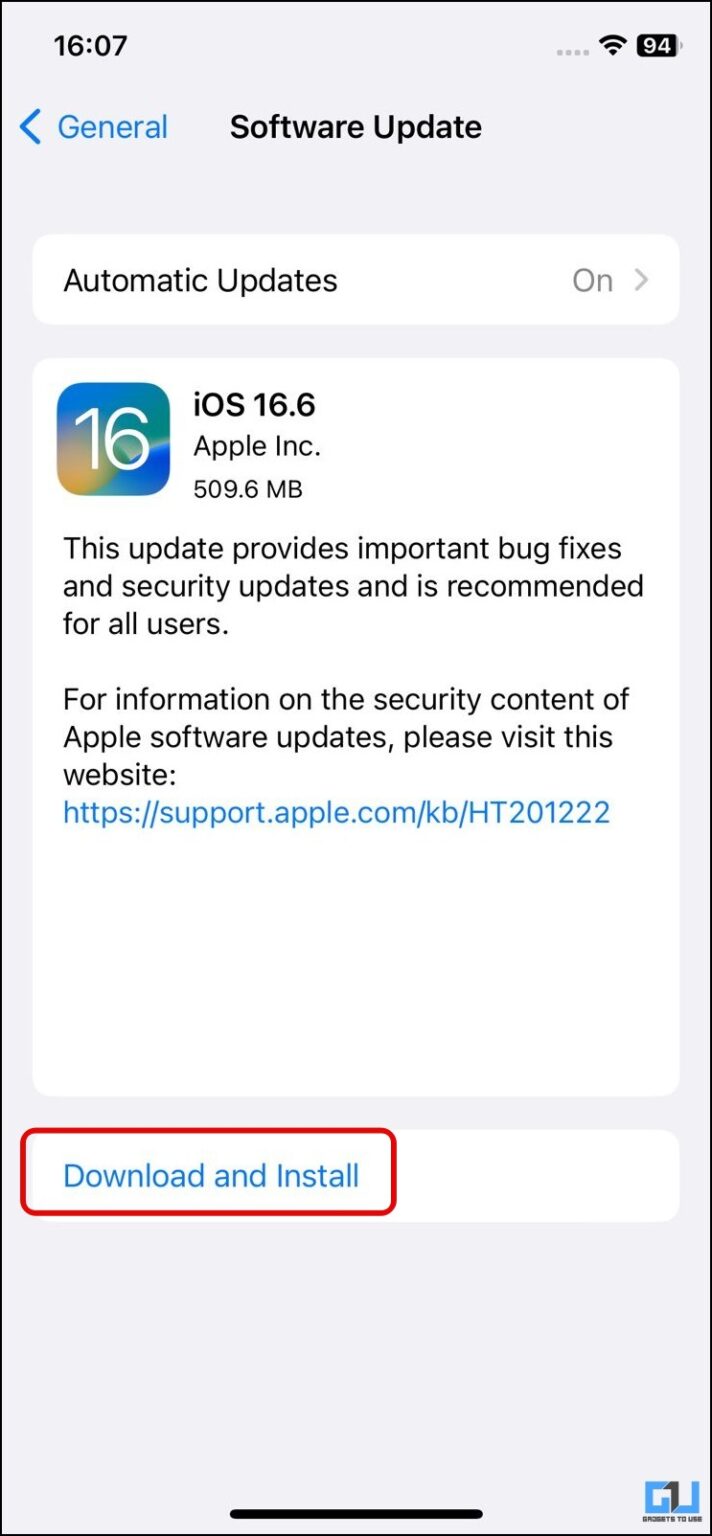
Task: Tap the cellular signal dots
Action: click(572, 49)
